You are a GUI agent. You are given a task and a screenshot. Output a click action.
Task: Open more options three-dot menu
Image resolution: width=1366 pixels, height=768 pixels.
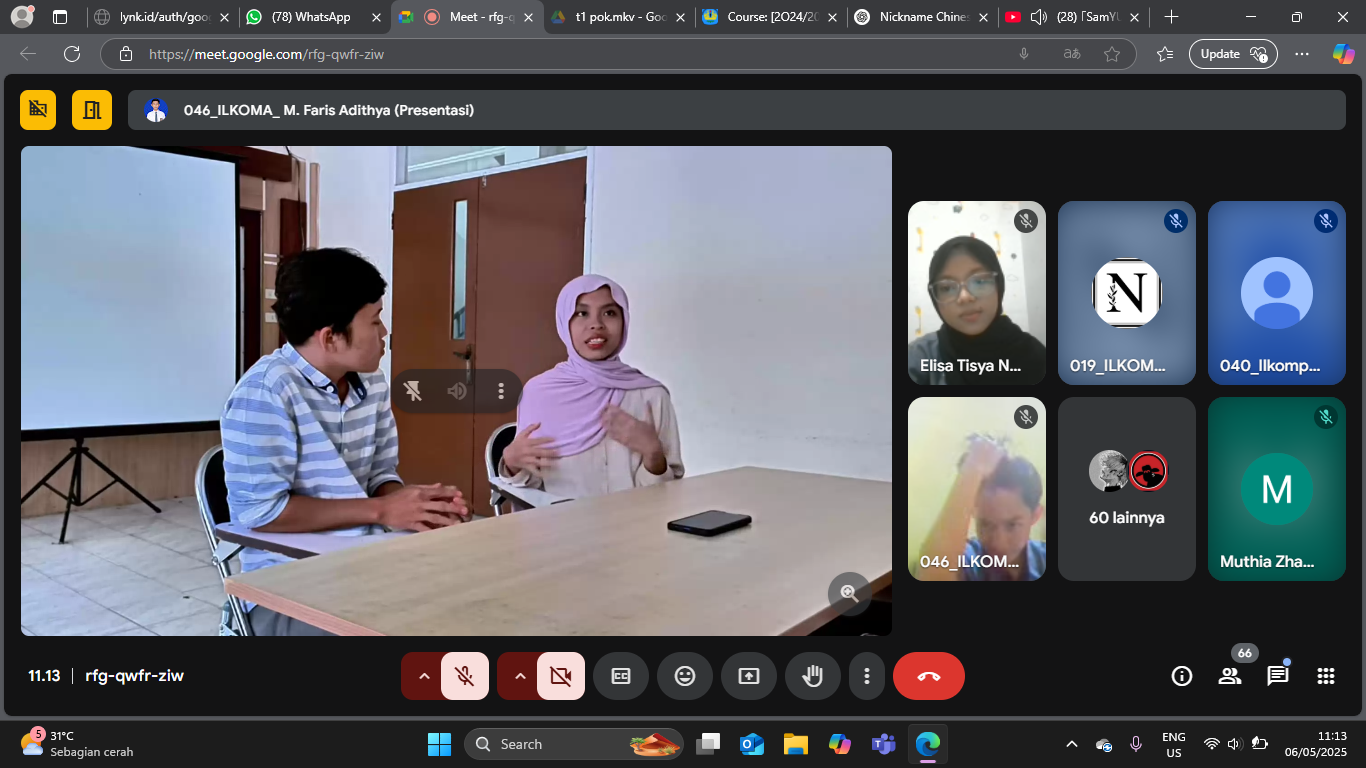click(867, 676)
